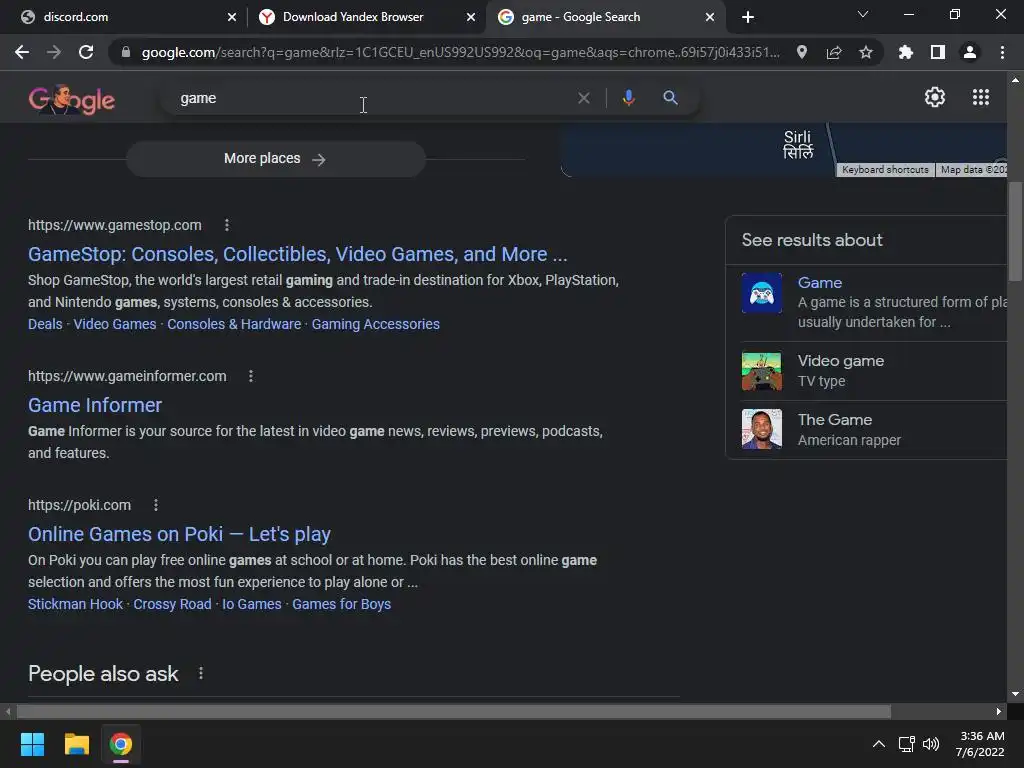Screen dimensions: 1024x768
Task: Open the Chrome profile avatar
Action: (x=969, y=52)
